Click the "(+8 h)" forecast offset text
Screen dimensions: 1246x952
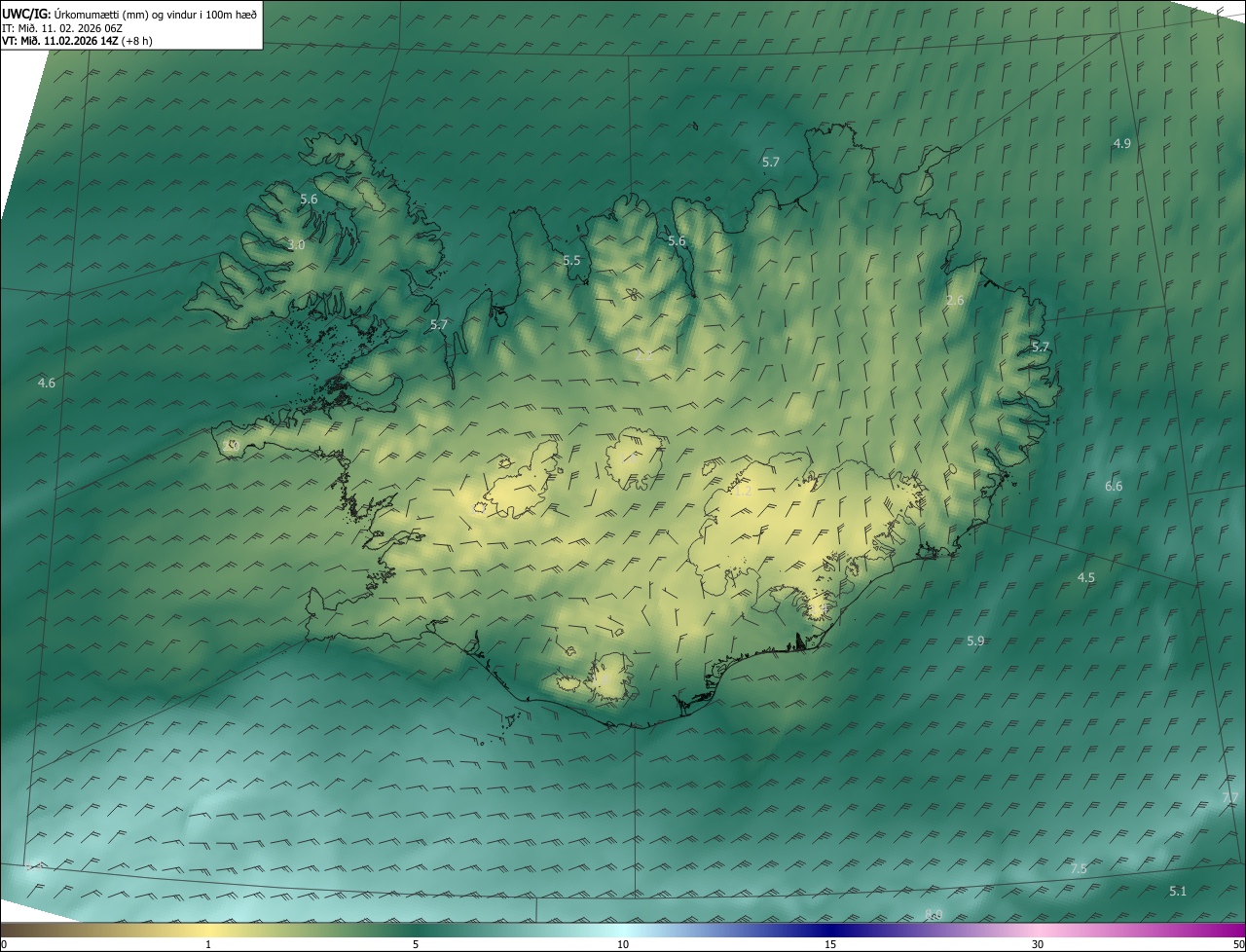point(137,41)
